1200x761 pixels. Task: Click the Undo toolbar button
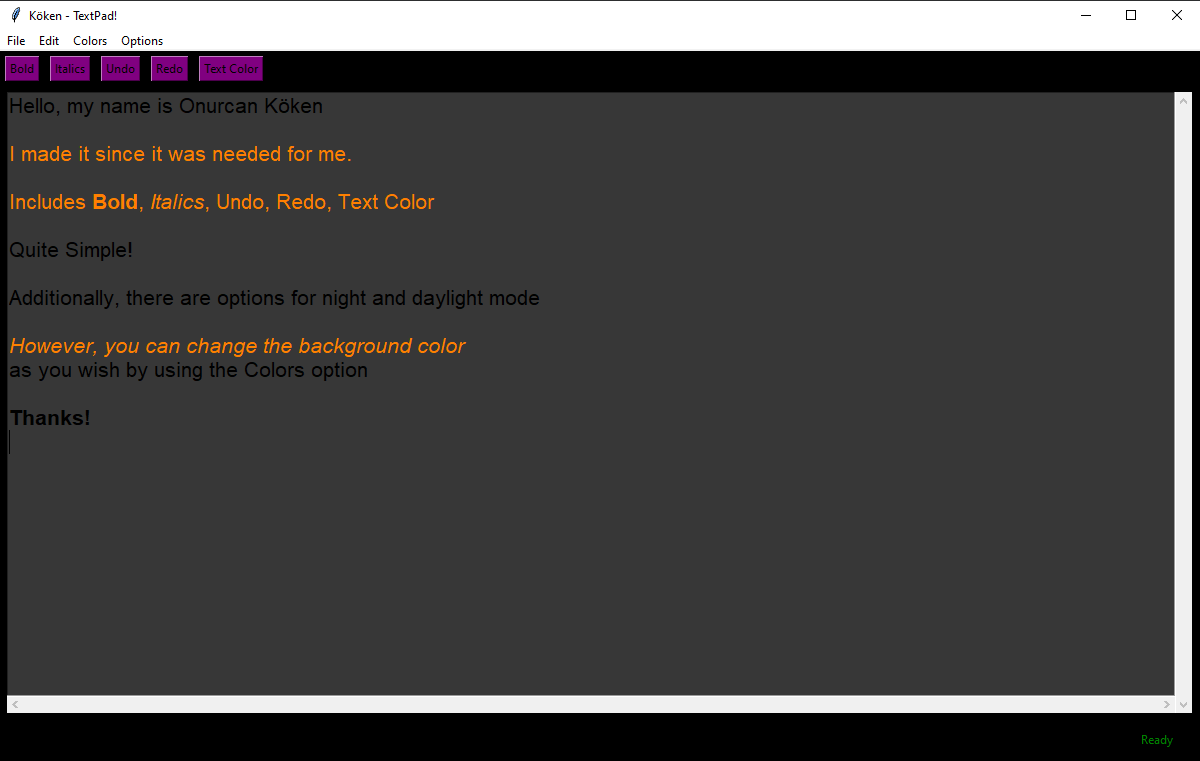coord(120,69)
